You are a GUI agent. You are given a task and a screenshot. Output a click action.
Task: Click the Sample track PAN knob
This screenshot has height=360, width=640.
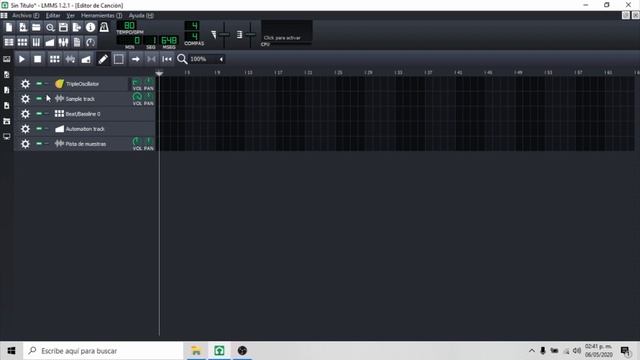click(x=149, y=97)
